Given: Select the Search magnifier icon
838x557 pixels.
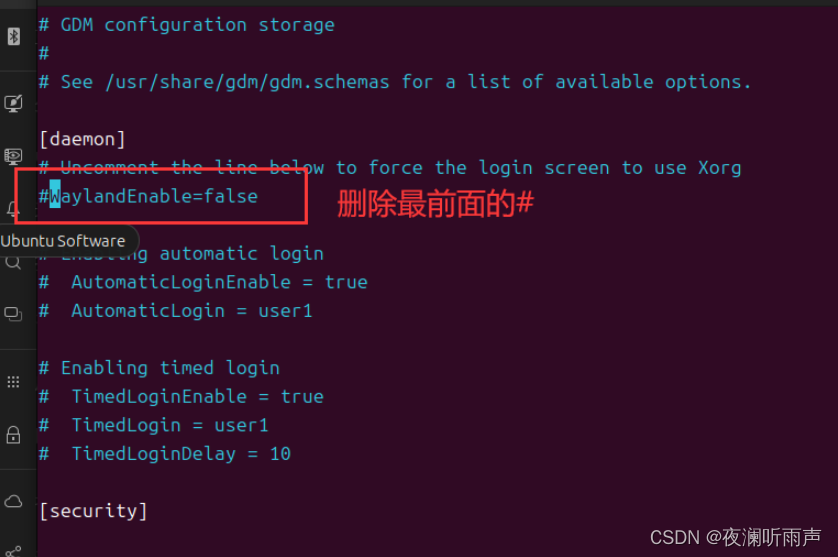Looking at the screenshot, I should click(x=13, y=262).
